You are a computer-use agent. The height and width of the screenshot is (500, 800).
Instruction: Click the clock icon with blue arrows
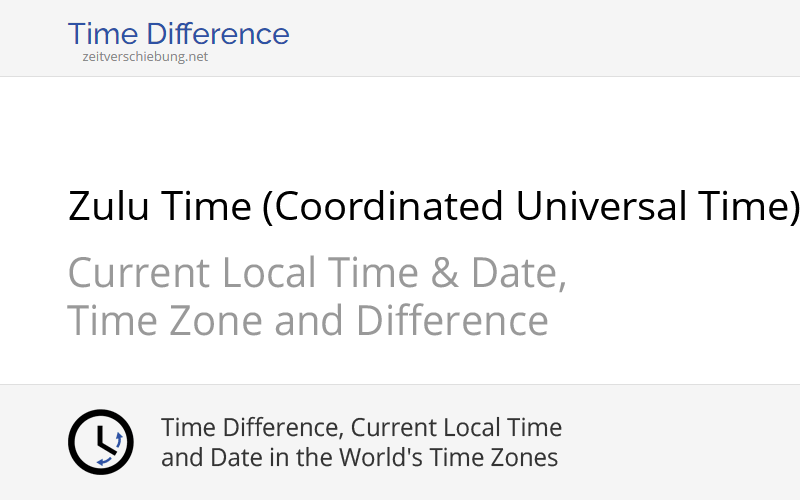(x=100, y=442)
